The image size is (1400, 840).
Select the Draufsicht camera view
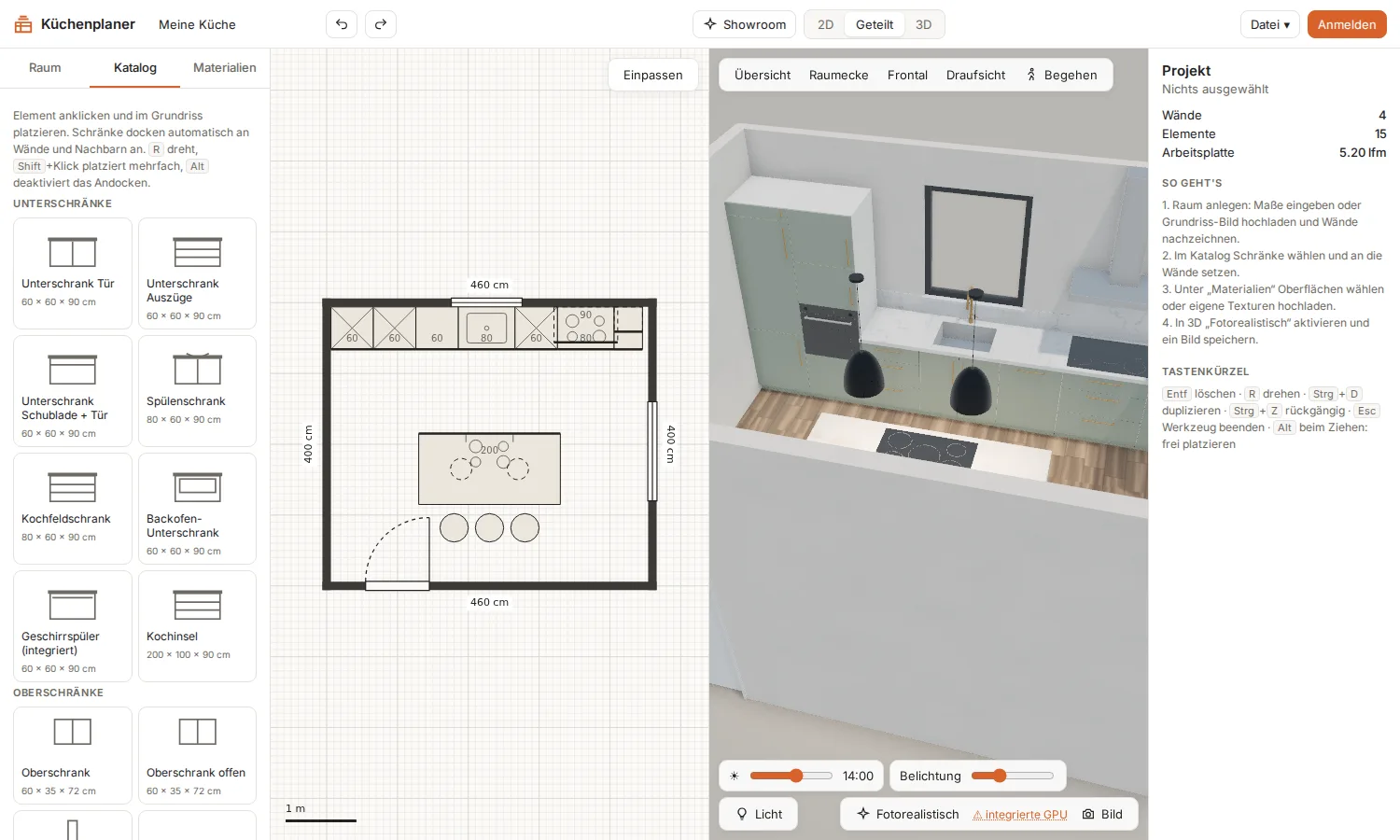976,75
